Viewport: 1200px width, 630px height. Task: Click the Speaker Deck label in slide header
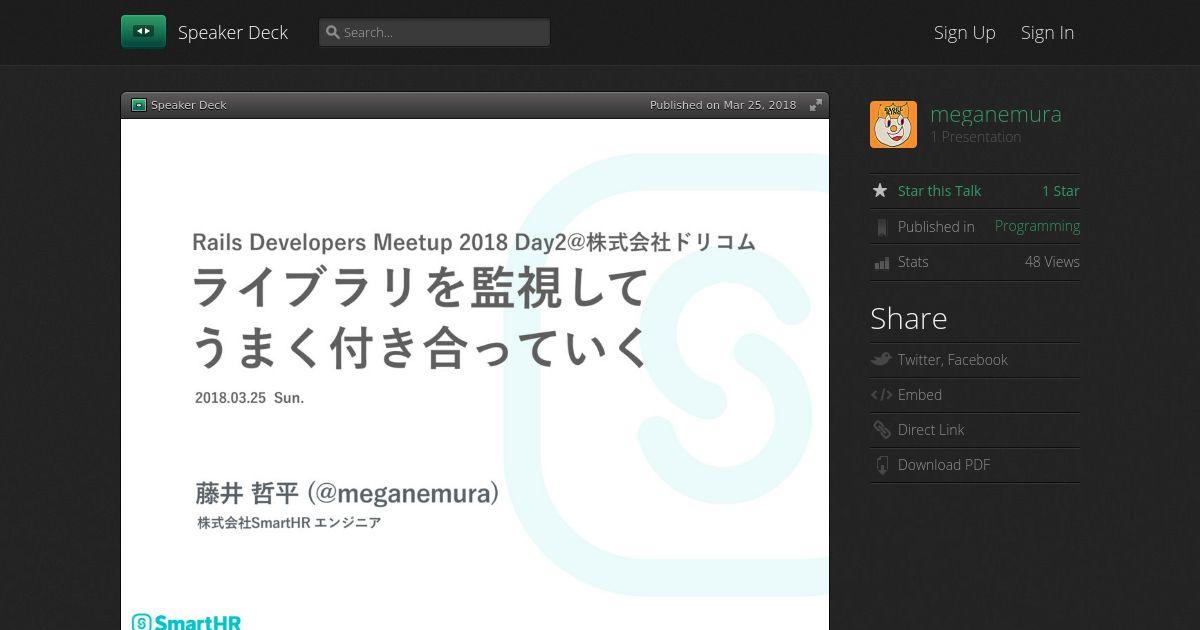(x=189, y=105)
